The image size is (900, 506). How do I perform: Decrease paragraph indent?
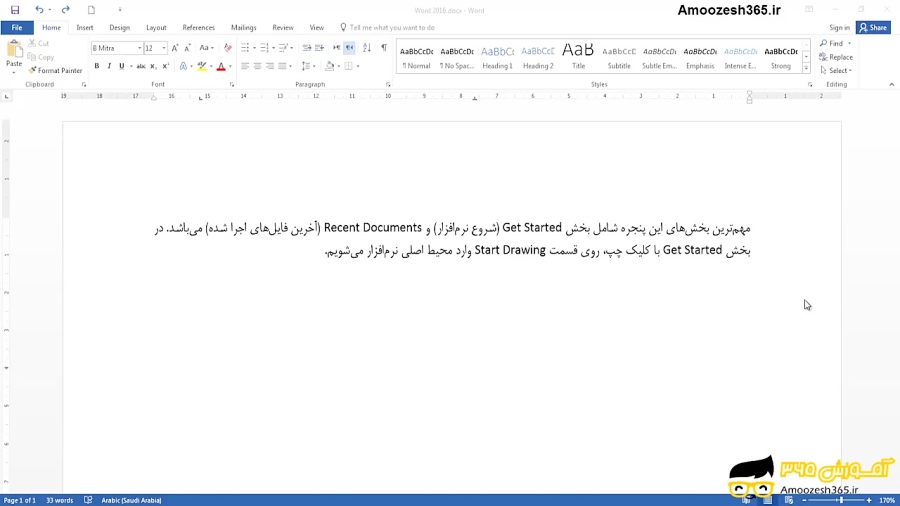pos(307,48)
